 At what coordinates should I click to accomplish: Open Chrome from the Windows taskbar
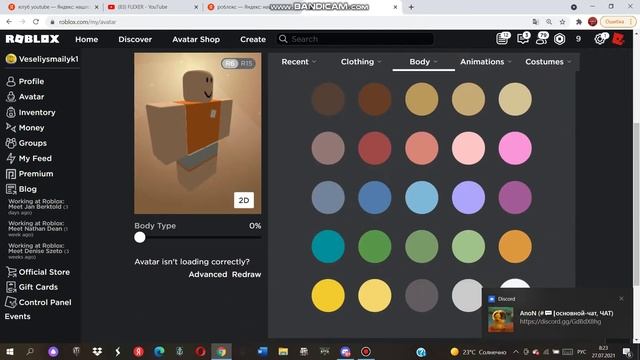click(x=221, y=351)
